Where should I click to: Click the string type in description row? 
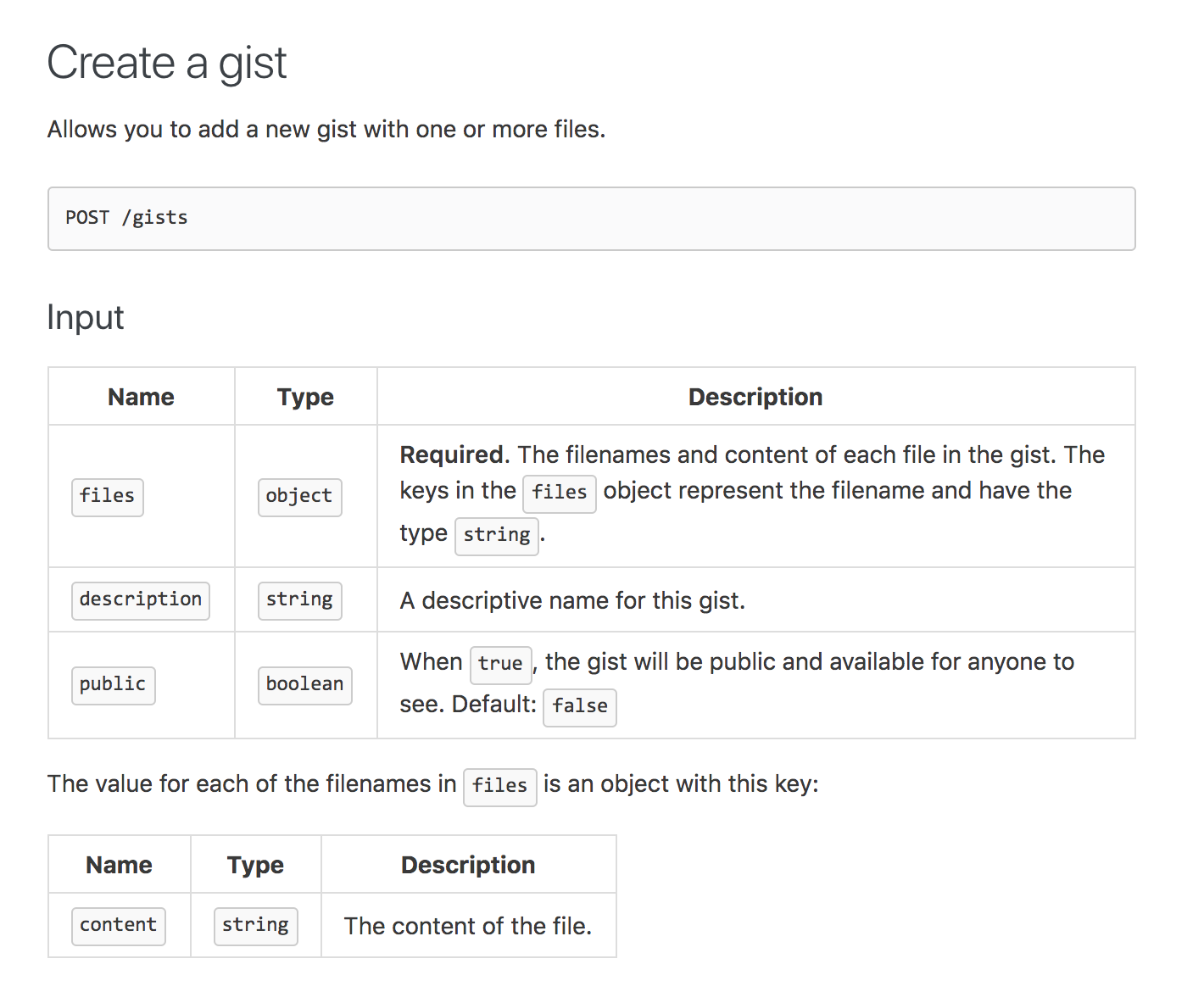(299, 599)
